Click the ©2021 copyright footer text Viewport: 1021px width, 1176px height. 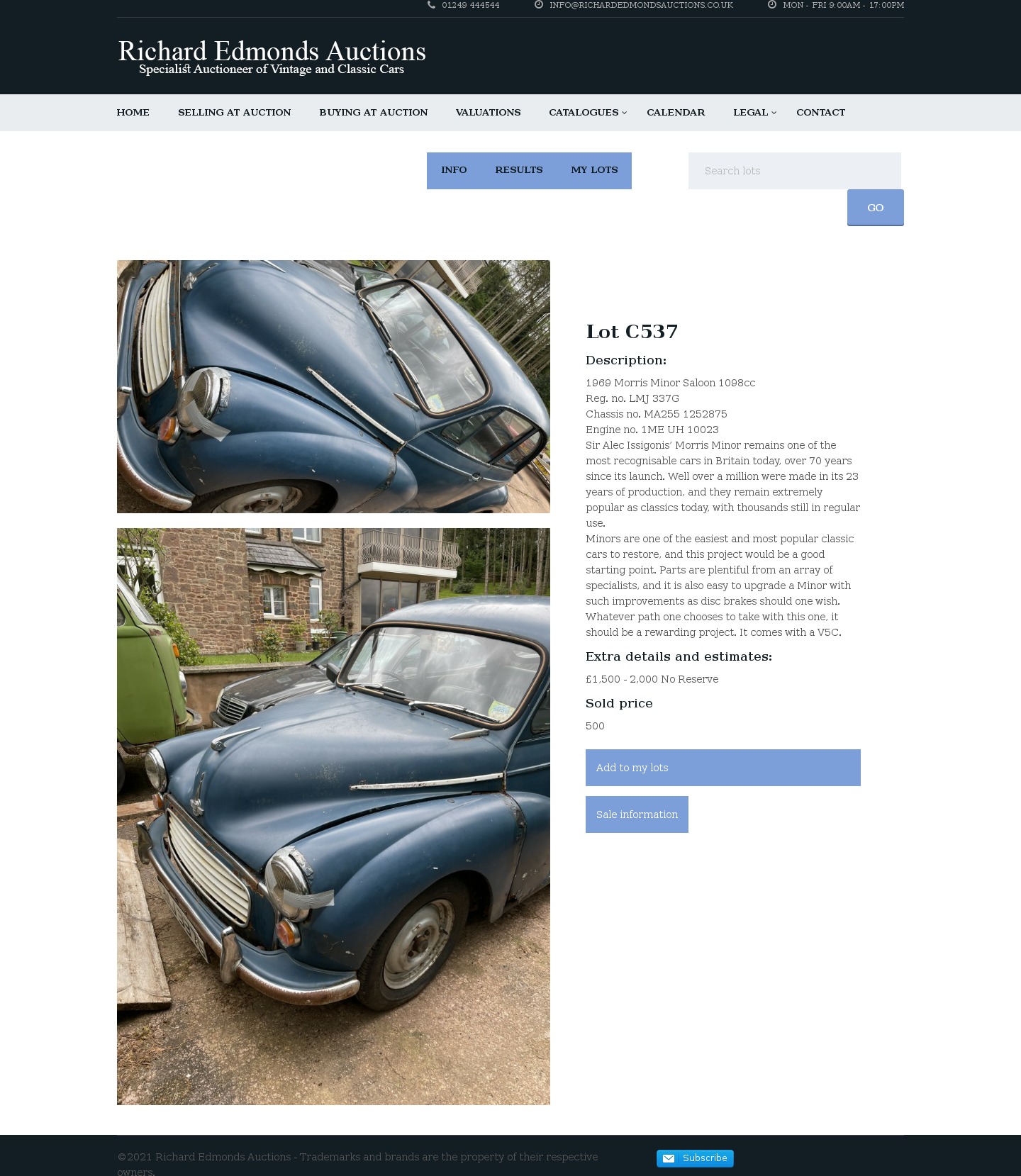[357, 1164]
